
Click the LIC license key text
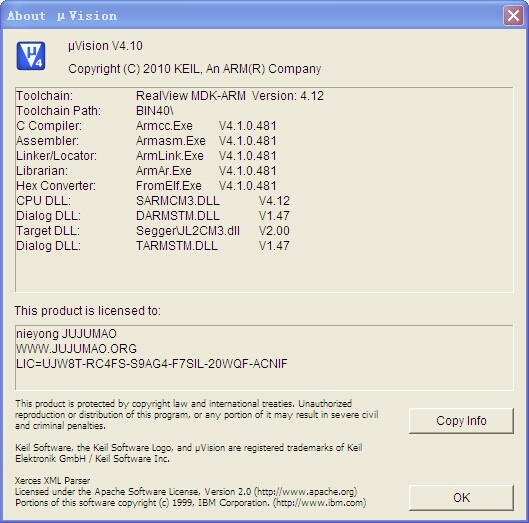[x=151, y=364]
